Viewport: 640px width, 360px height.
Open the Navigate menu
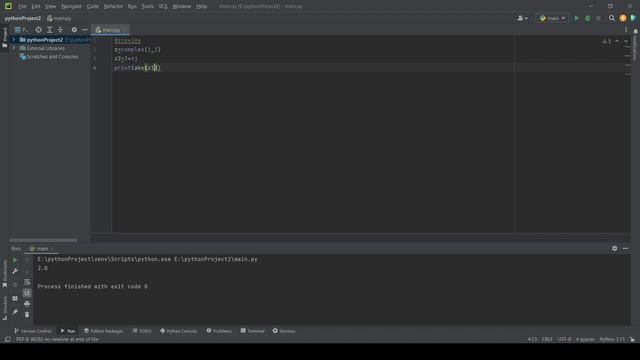[71, 7]
